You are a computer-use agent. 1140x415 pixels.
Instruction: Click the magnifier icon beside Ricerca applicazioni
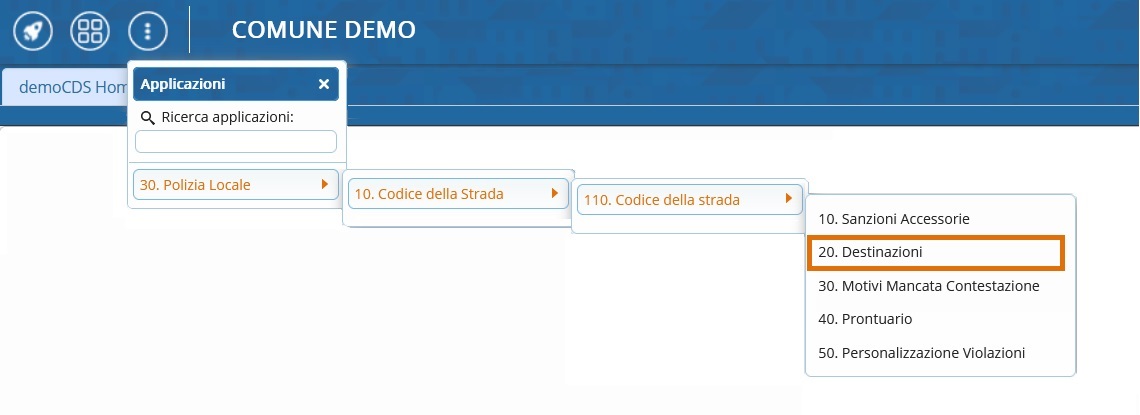[148, 118]
